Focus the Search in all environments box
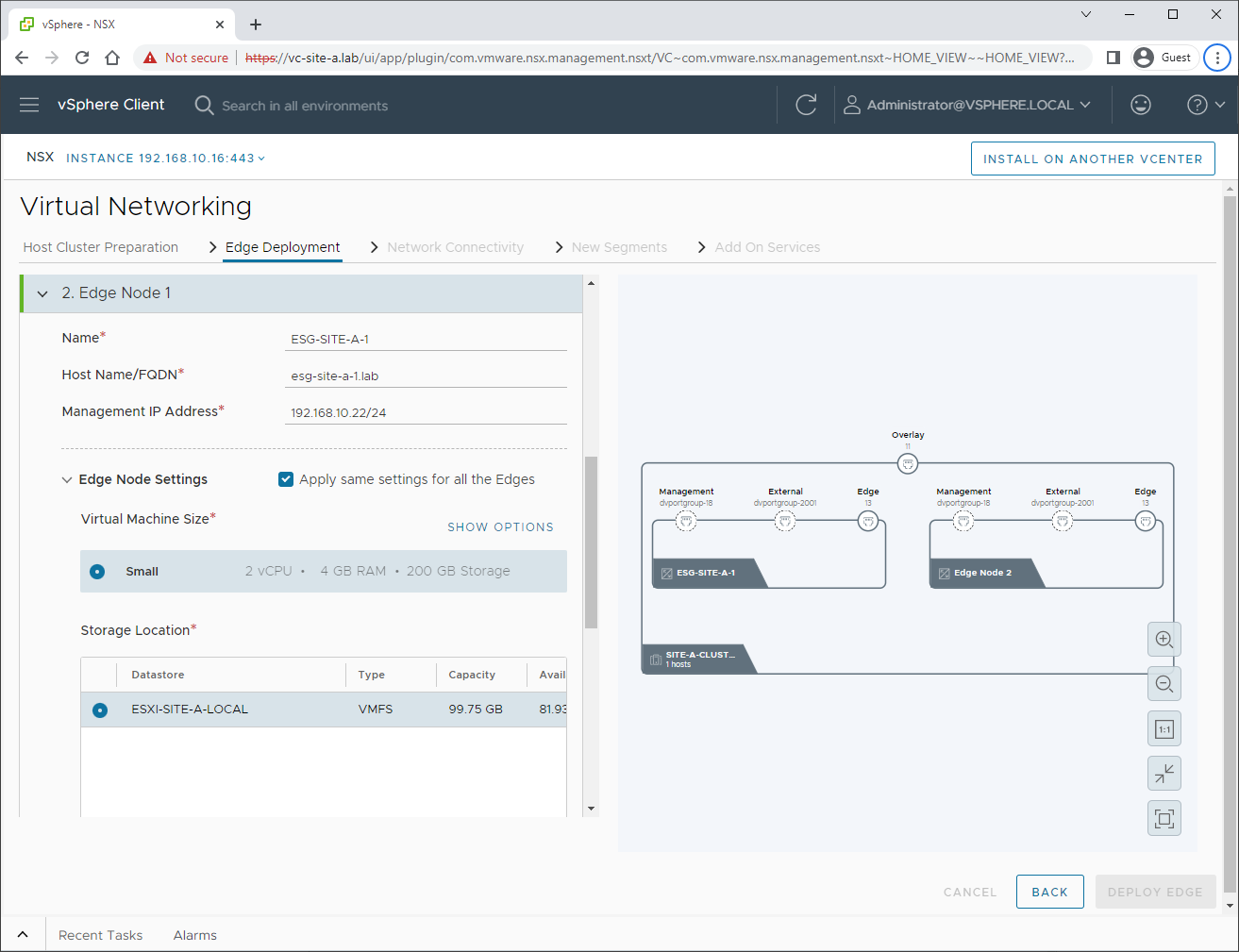The height and width of the screenshot is (952, 1239). 305,106
